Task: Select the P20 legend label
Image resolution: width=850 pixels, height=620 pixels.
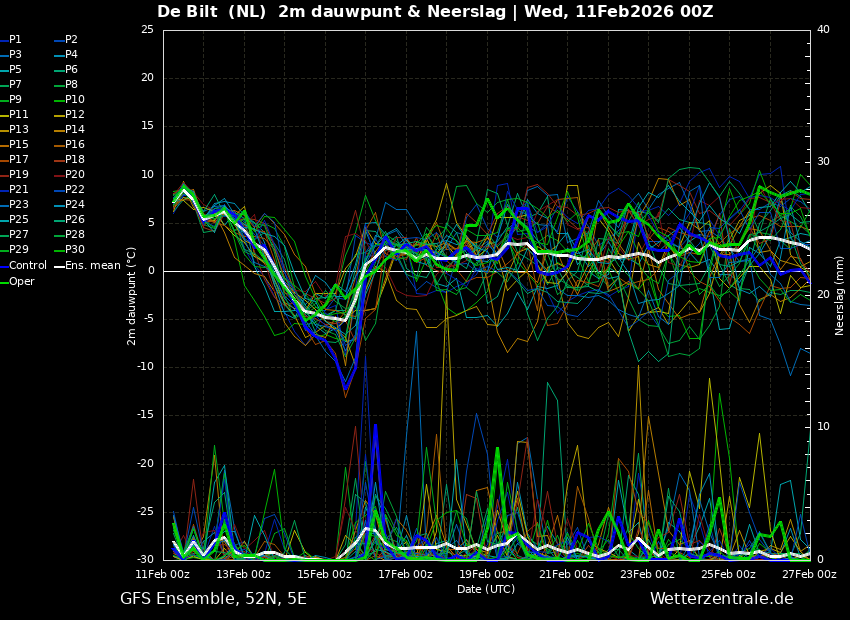Action: [75, 175]
